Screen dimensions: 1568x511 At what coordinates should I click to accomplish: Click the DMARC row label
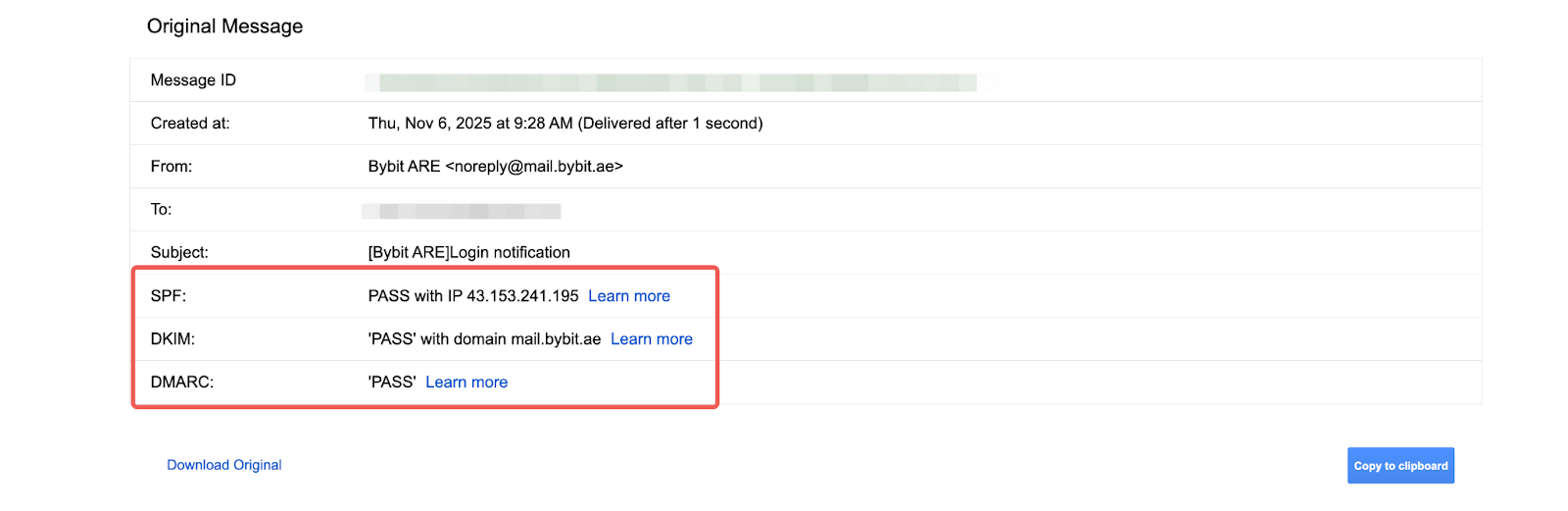pos(182,383)
